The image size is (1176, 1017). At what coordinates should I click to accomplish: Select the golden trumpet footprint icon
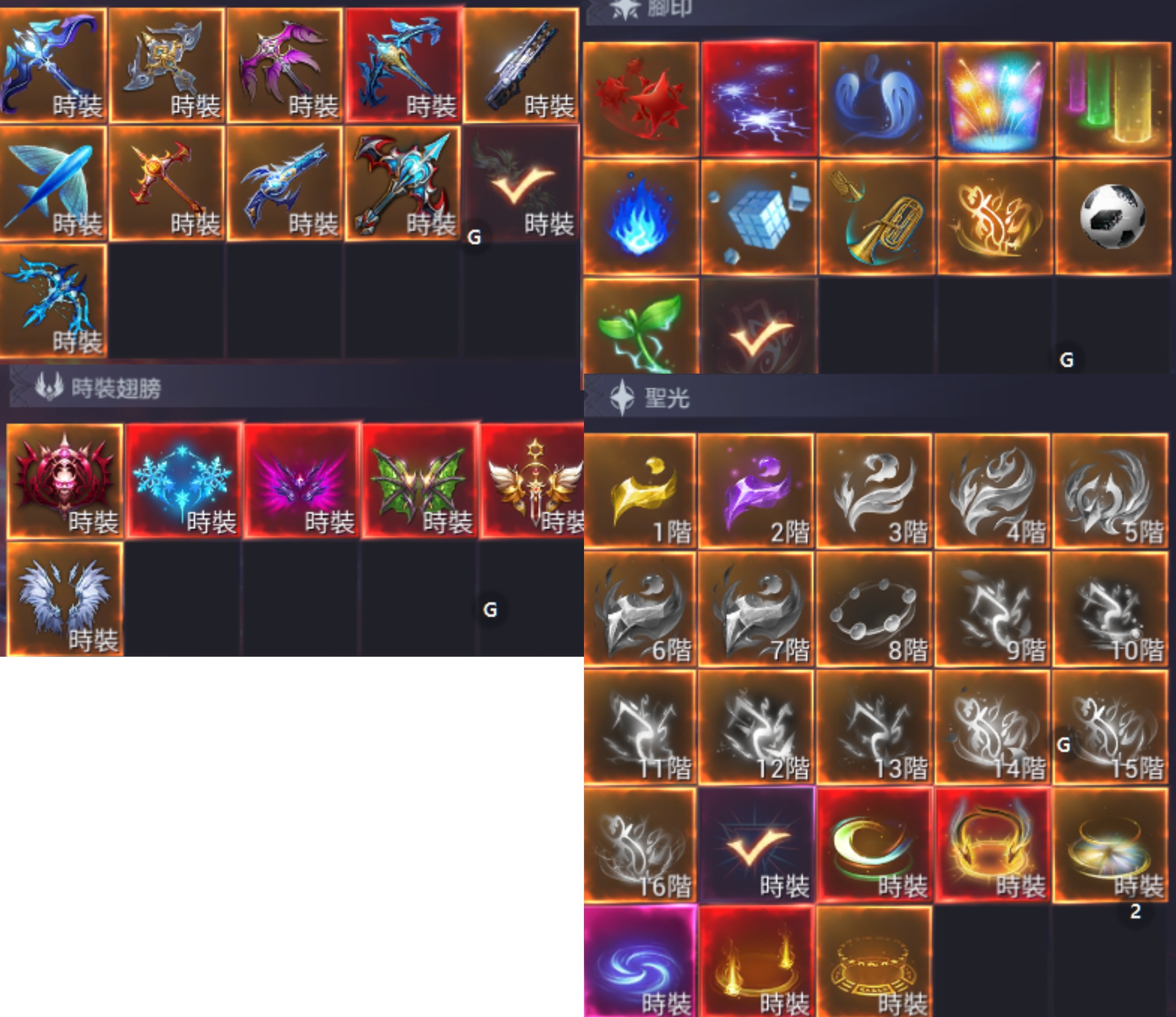877,217
